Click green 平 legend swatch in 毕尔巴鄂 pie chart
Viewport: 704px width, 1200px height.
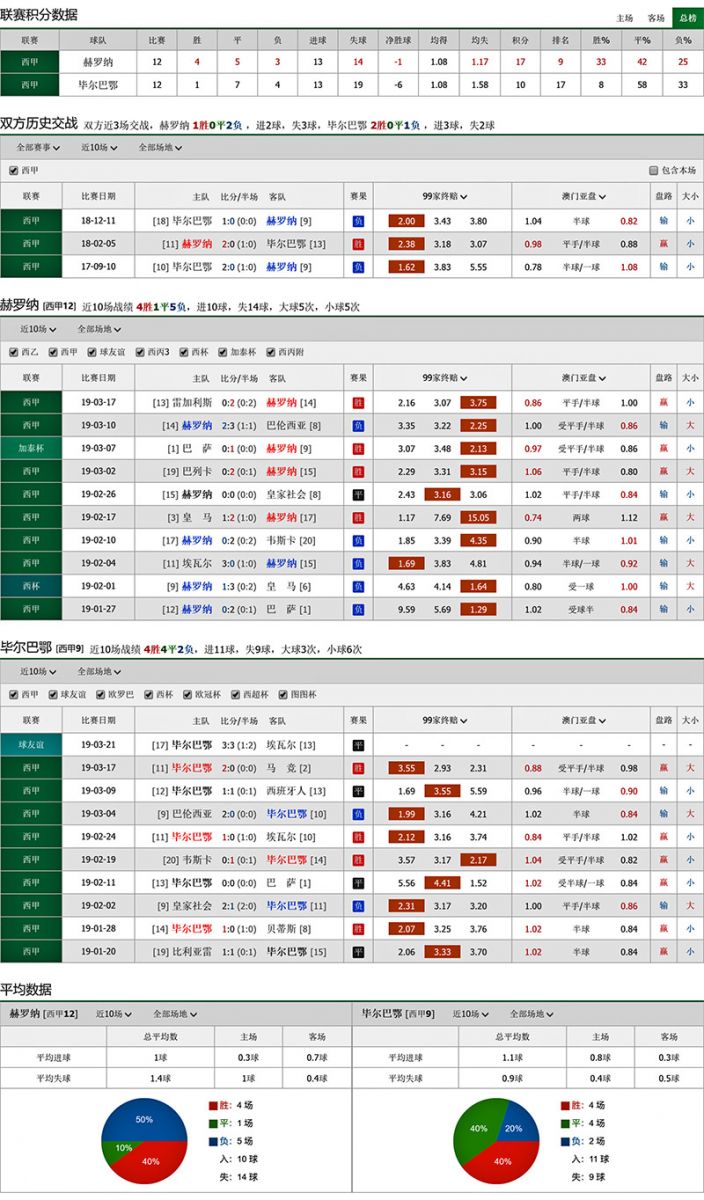[565, 1123]
